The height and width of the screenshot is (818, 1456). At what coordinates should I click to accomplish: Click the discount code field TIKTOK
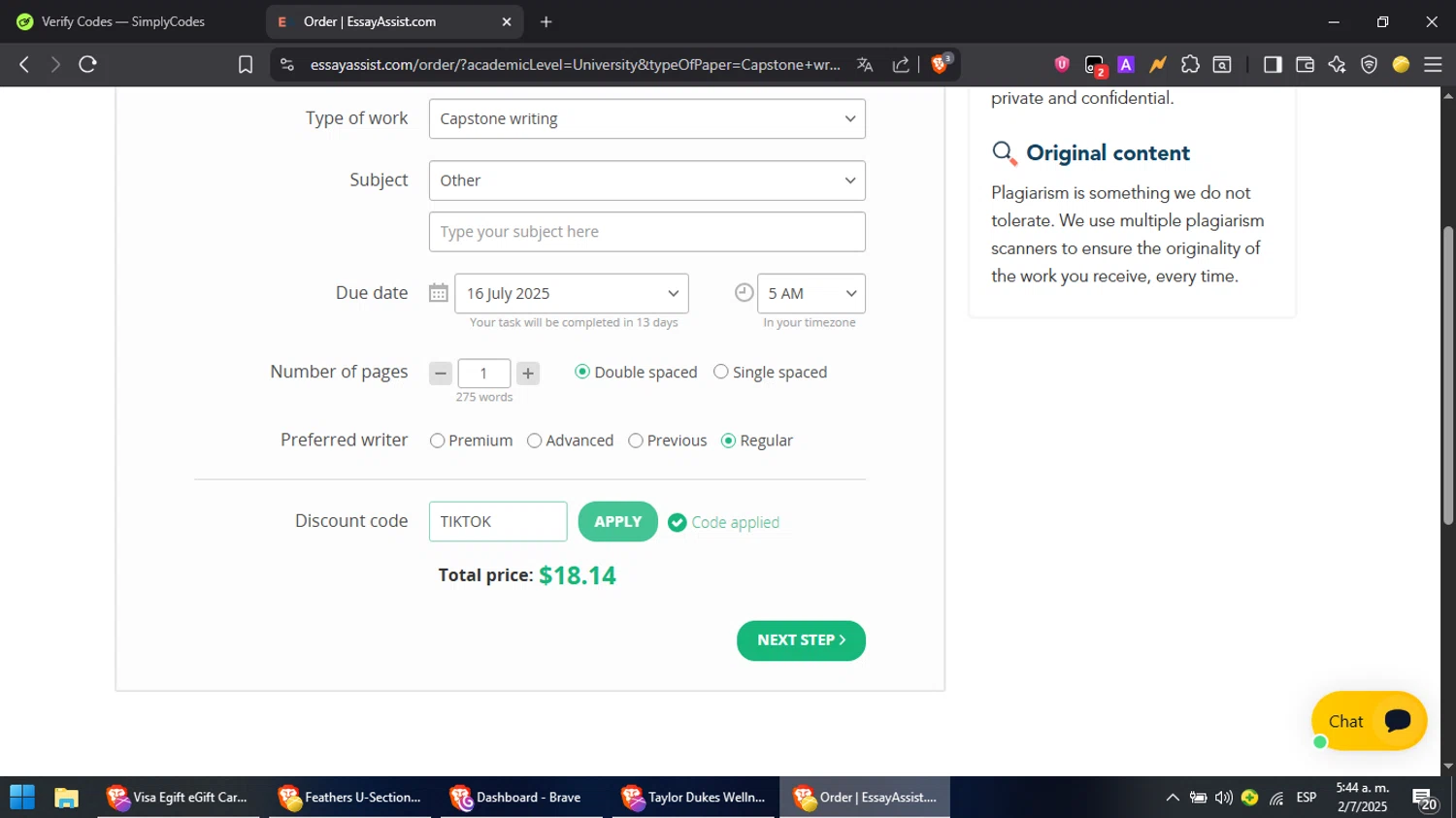498,522
